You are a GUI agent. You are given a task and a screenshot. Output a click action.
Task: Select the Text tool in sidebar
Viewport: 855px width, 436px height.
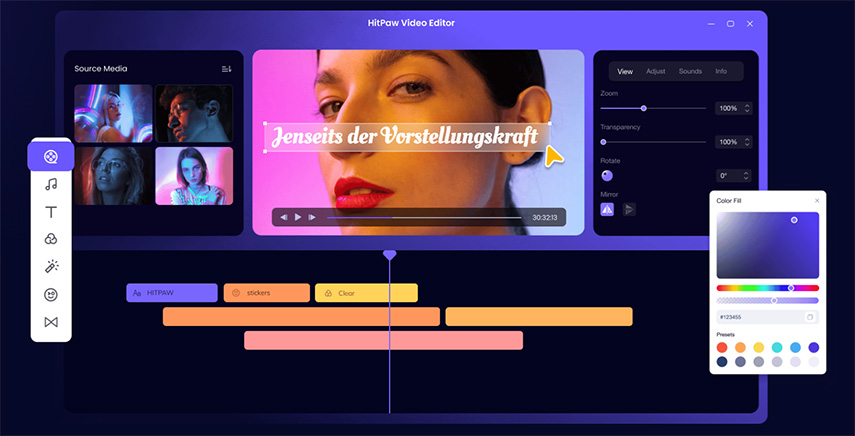tap(51, 212)
